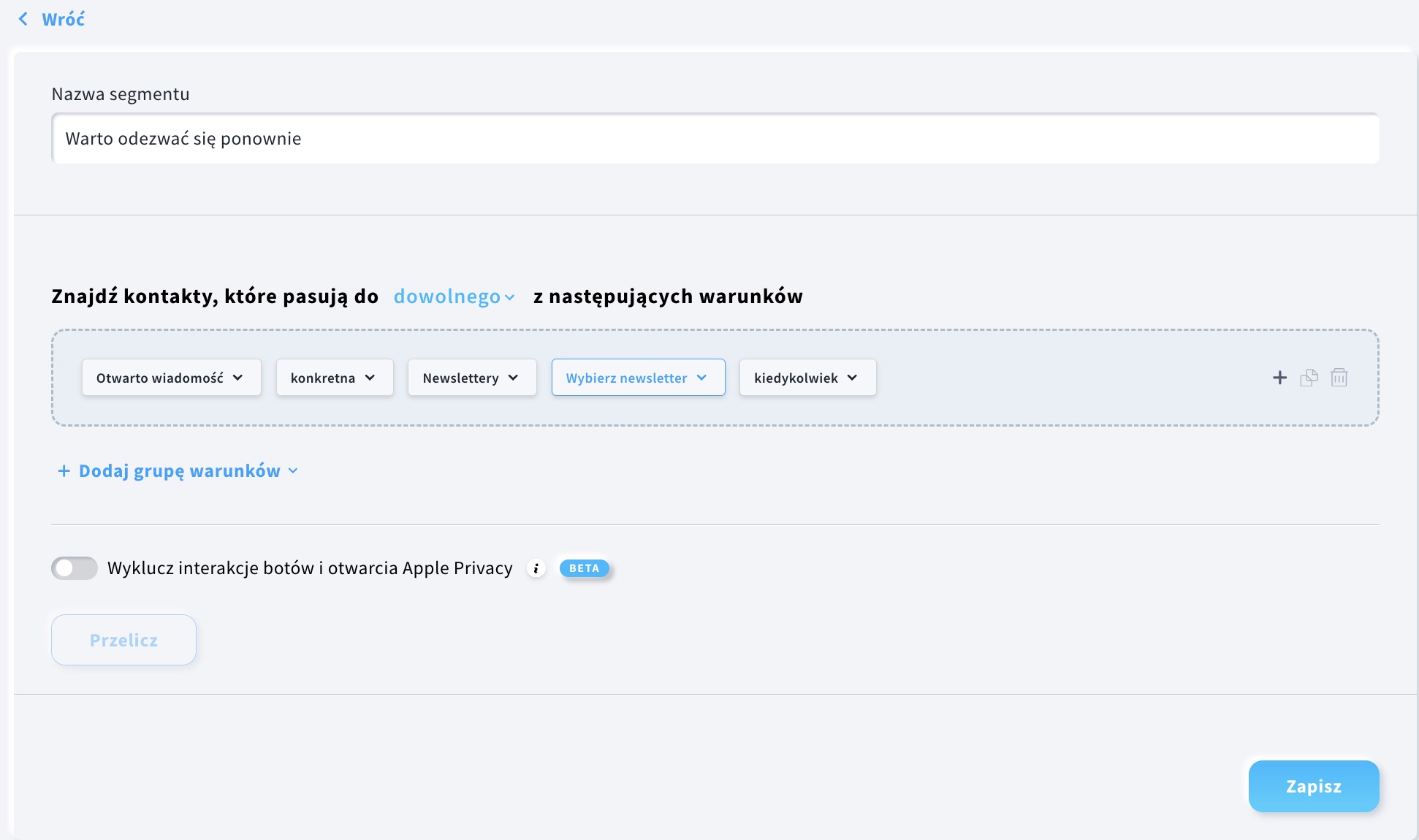Click the plus icon before Dodaj grupę warunków
The width and height of the screenshot is (1419, 840).
tap(64, 471)
